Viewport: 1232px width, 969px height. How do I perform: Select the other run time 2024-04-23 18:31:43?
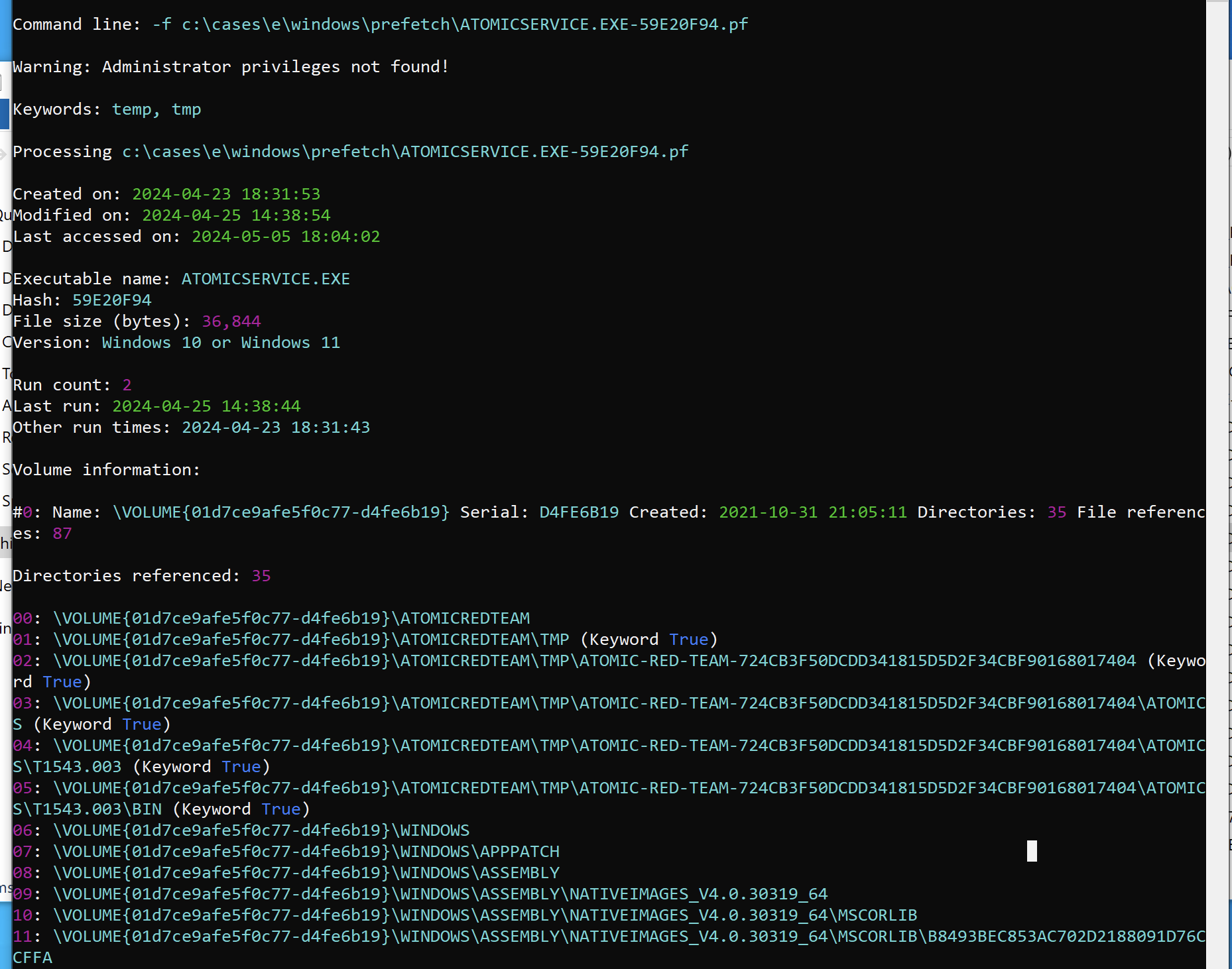tap(276, 427)
